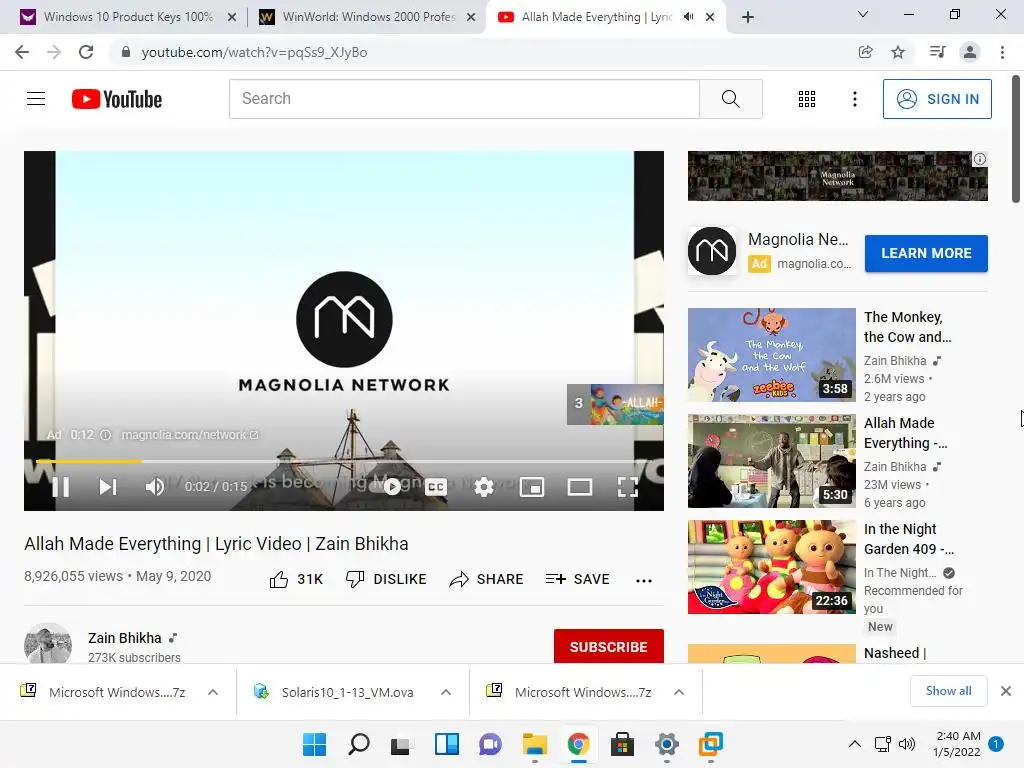This screenshot has width=1024, height=768.
Task: Open ad info icon on banner
Action: tap(980, 159)
